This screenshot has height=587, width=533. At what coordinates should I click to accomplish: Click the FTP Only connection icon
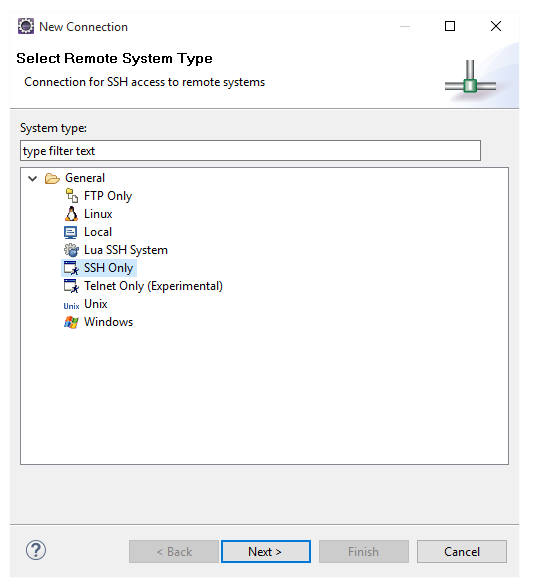(x=71, y=196)
